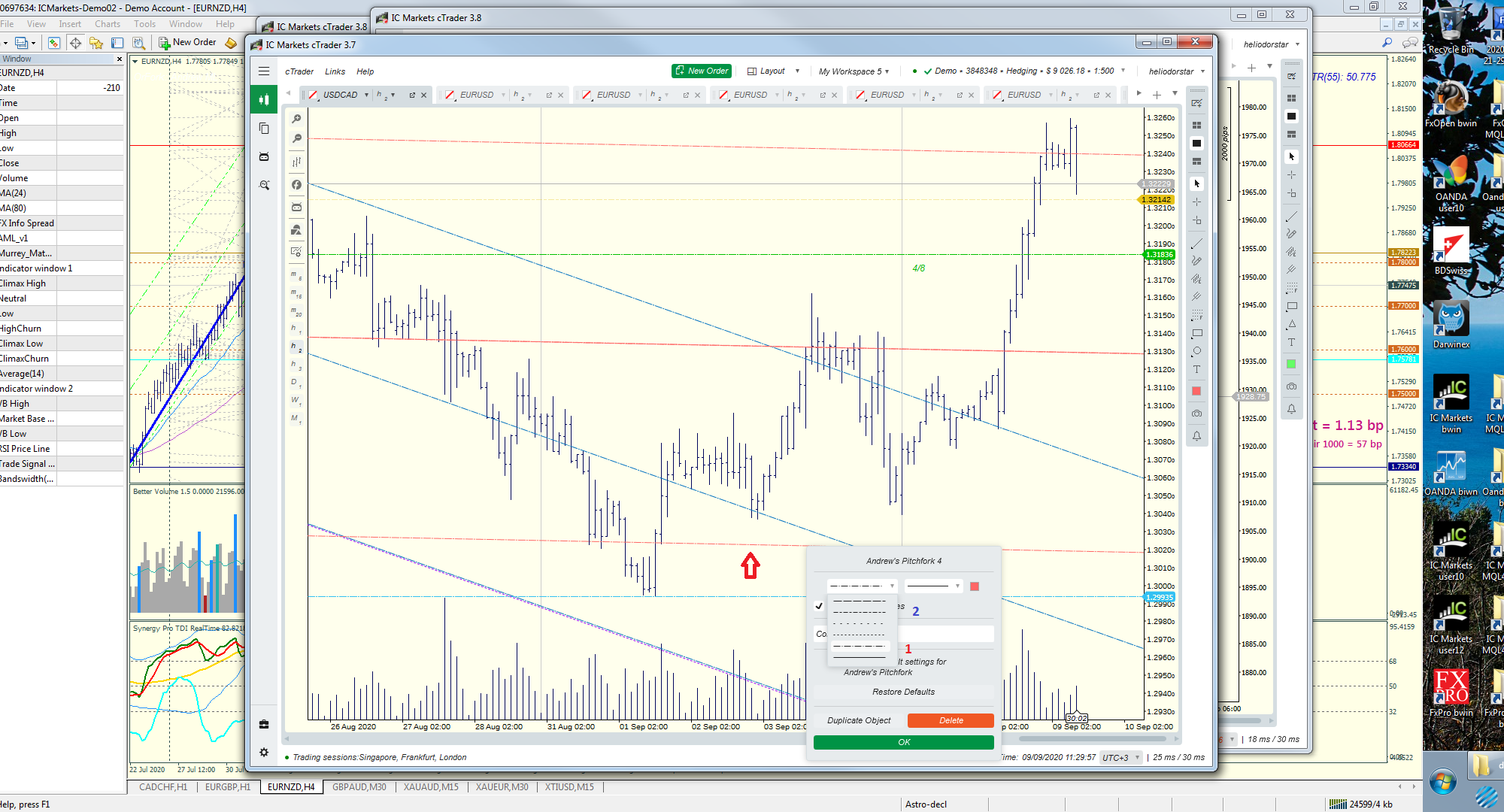The width and height of the screenshot is (1504, 812).
Task: Click OK in the Pitchfork popup
Action: [904, 742]
